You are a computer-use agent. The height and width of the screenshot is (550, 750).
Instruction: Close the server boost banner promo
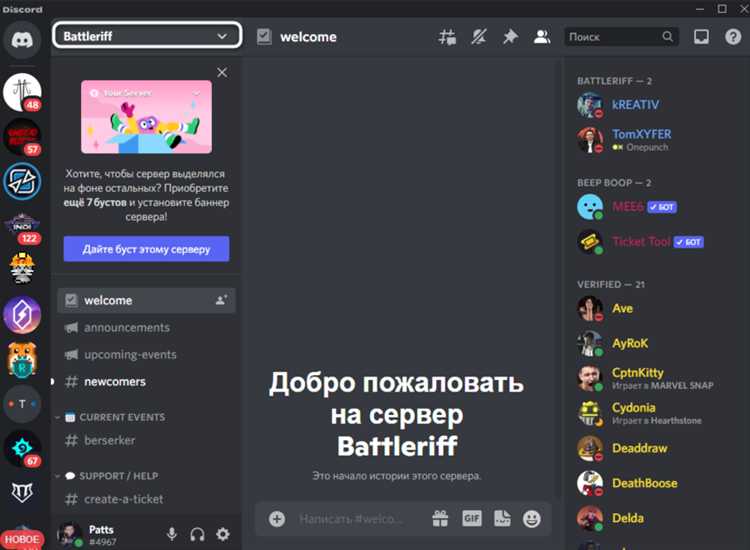tap(222, 72)
